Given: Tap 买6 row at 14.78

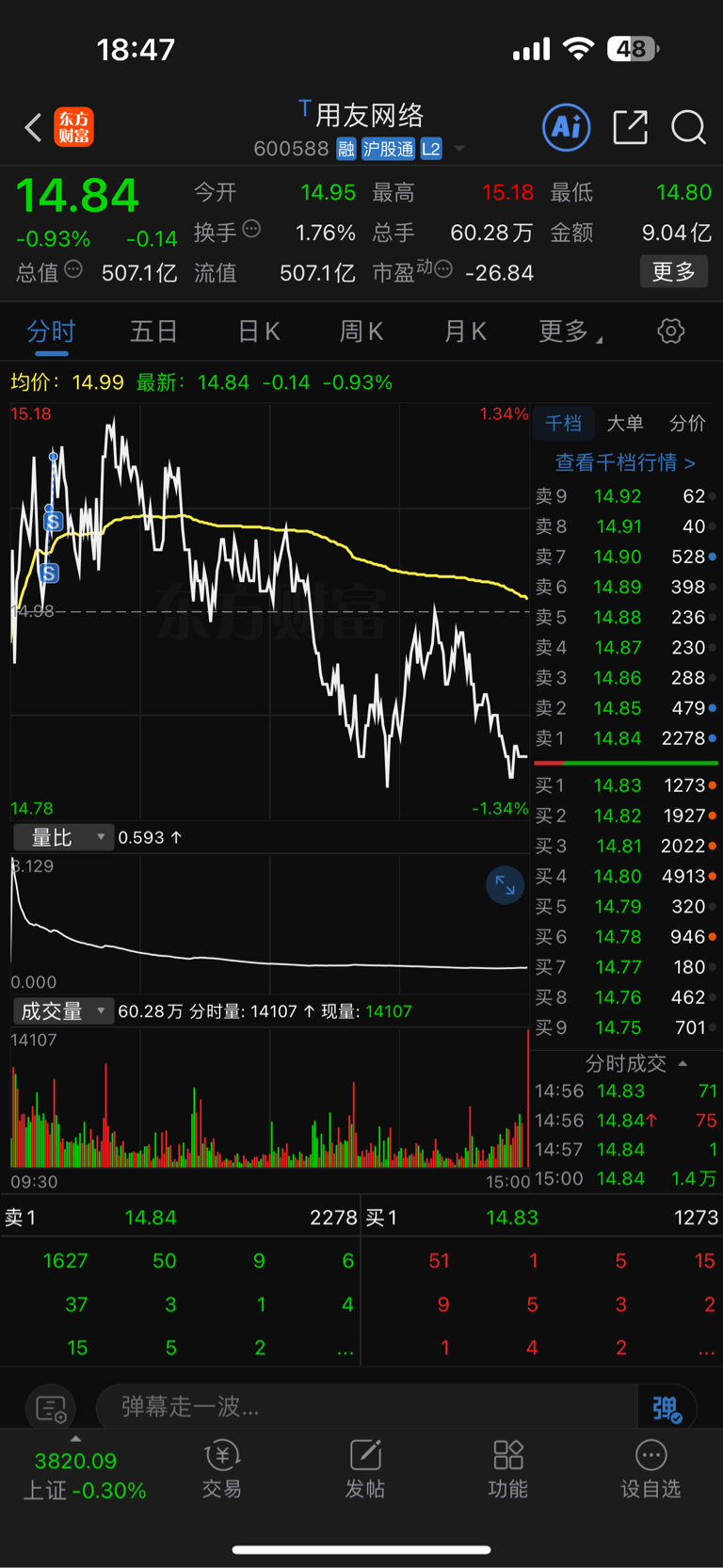Looking at the screenshot, I should (626, 937).
